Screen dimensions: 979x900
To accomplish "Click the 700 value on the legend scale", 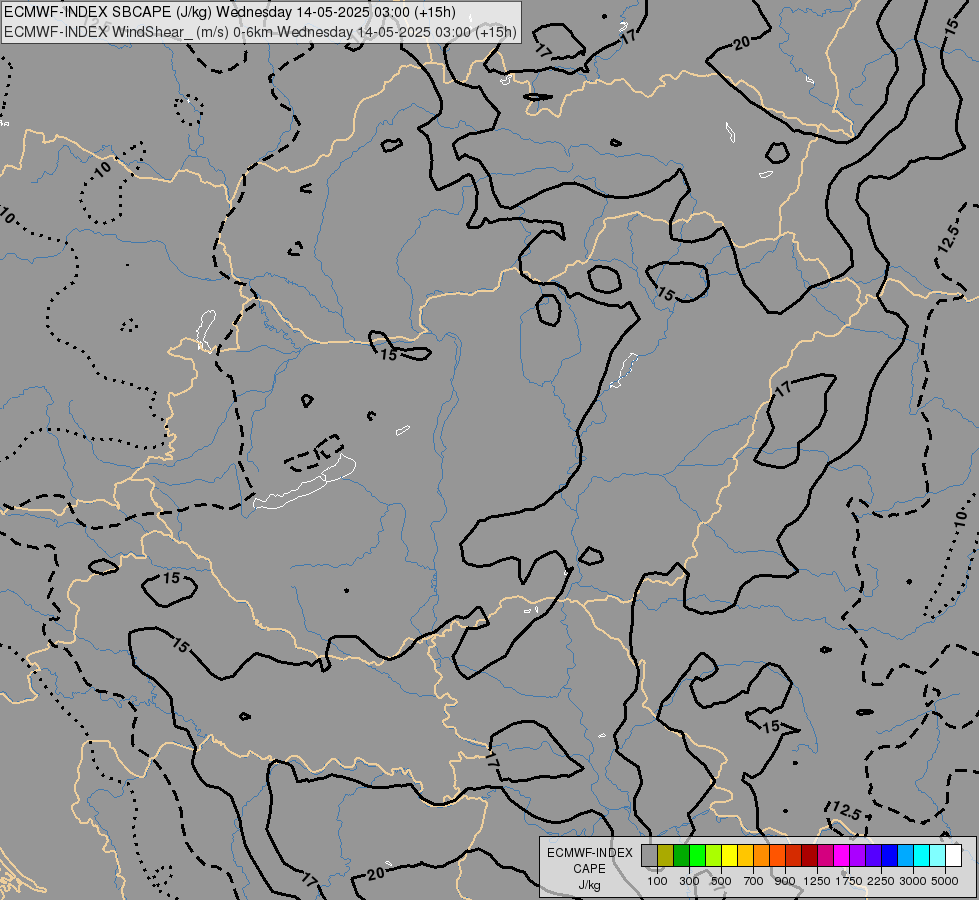I will [x=754, y=881].
